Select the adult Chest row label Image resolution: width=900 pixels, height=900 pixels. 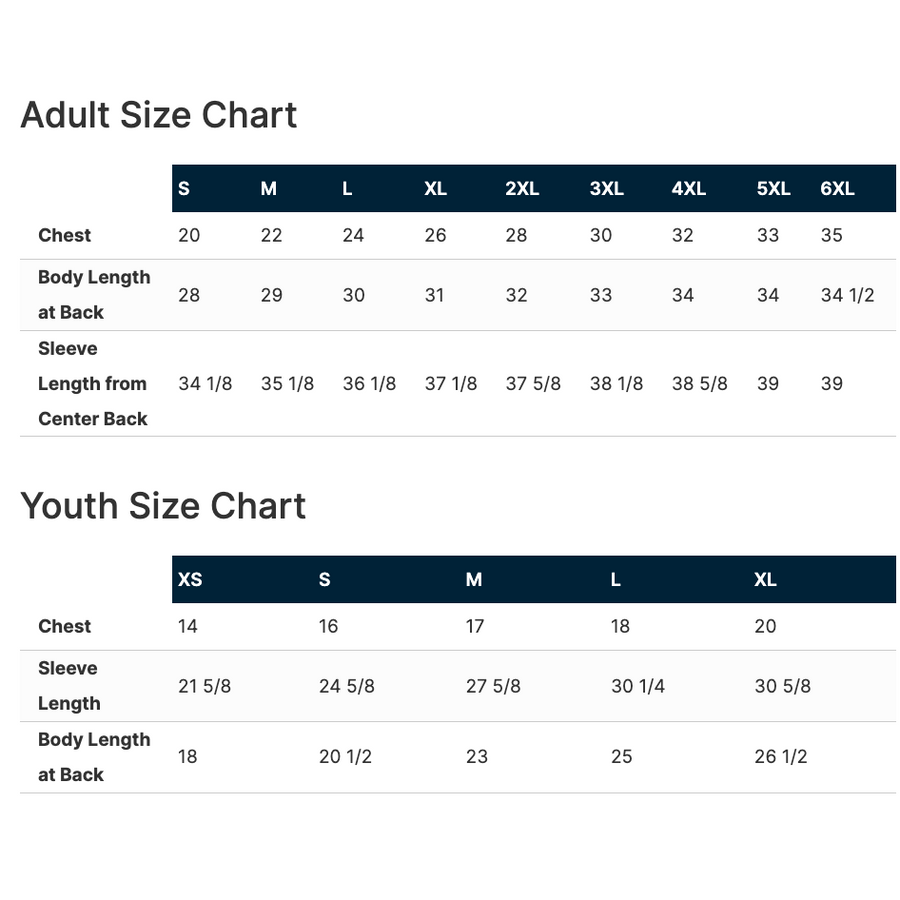[65, 235]
